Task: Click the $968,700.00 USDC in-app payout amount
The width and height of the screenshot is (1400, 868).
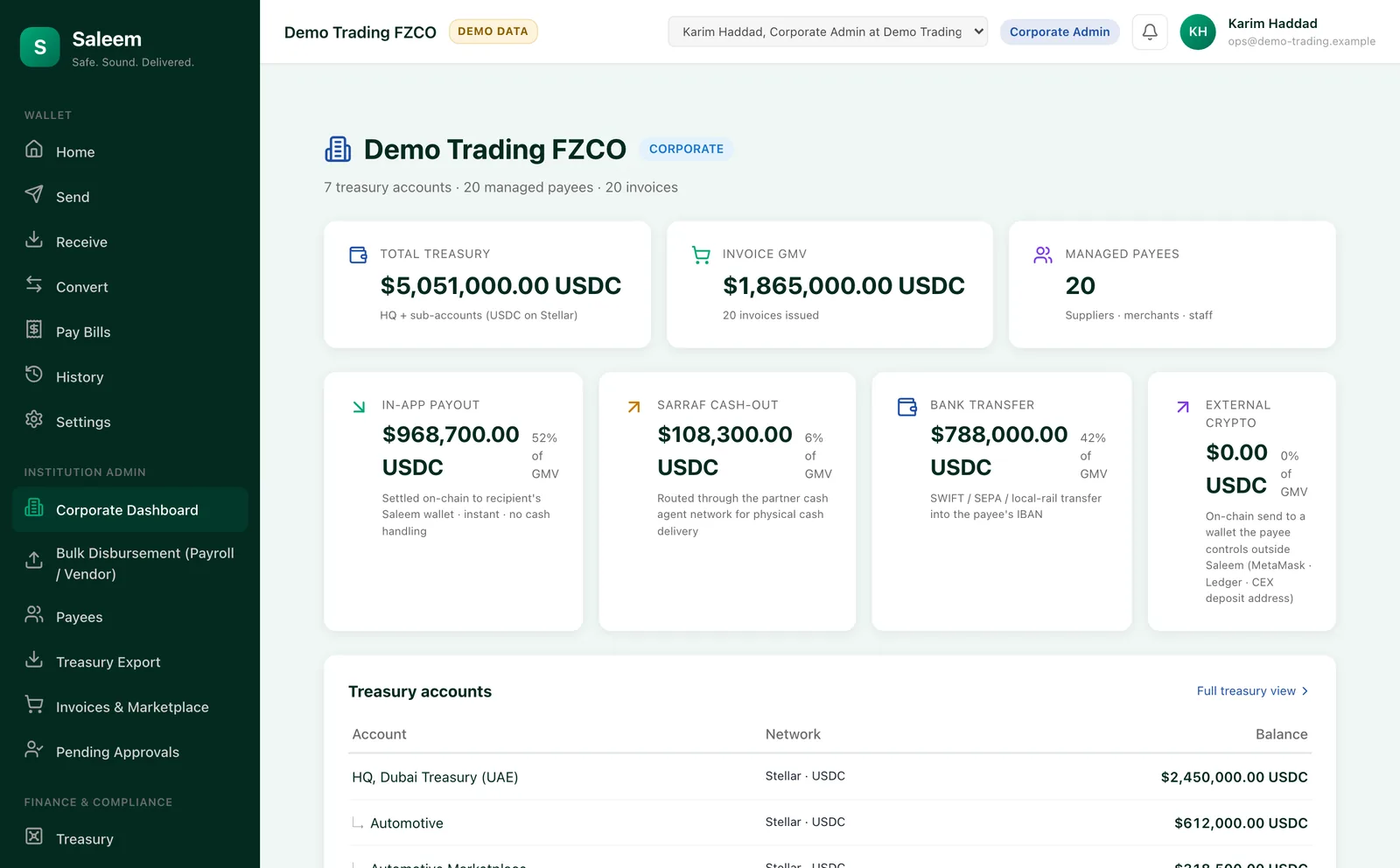Action: (x=451, y=451)
